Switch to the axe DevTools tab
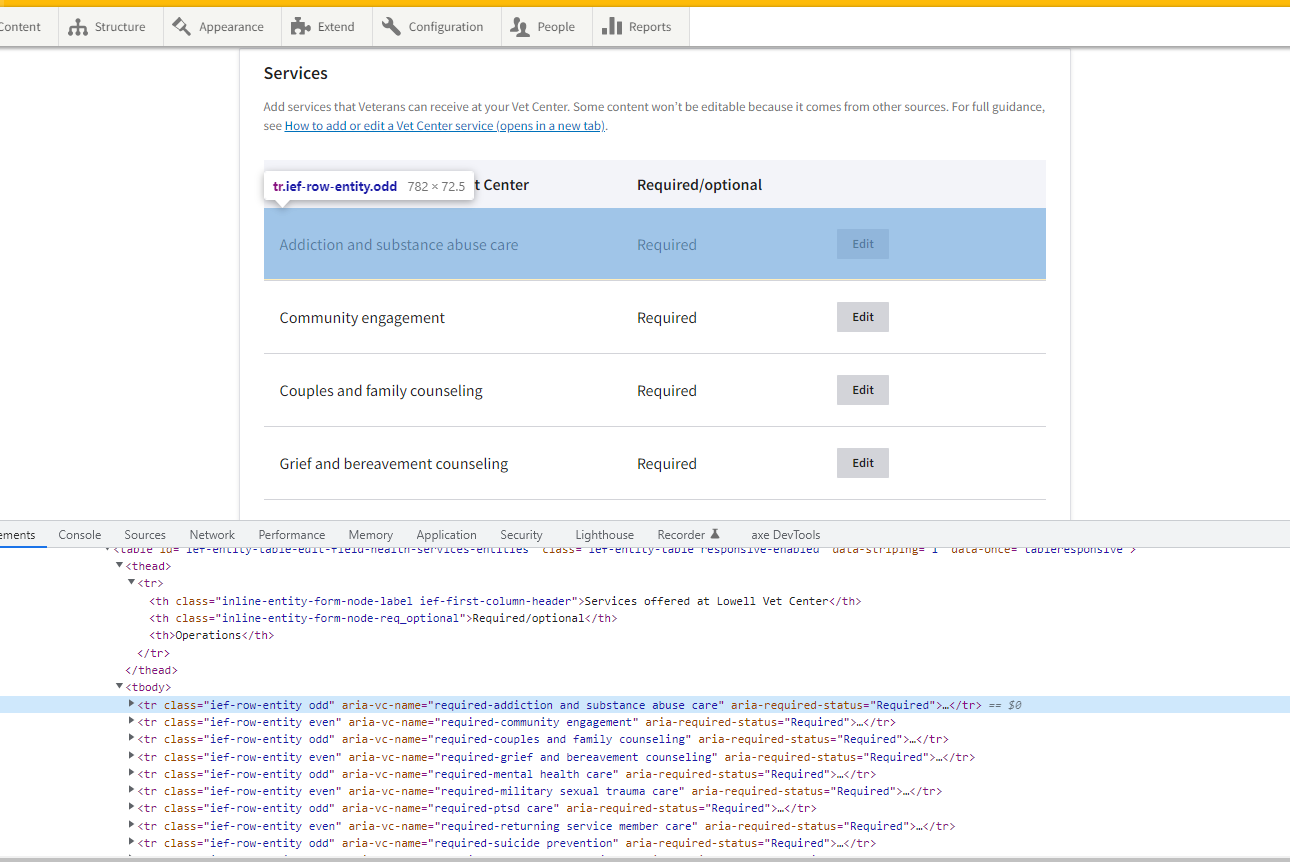1290x862 pixels. (786, 535)
